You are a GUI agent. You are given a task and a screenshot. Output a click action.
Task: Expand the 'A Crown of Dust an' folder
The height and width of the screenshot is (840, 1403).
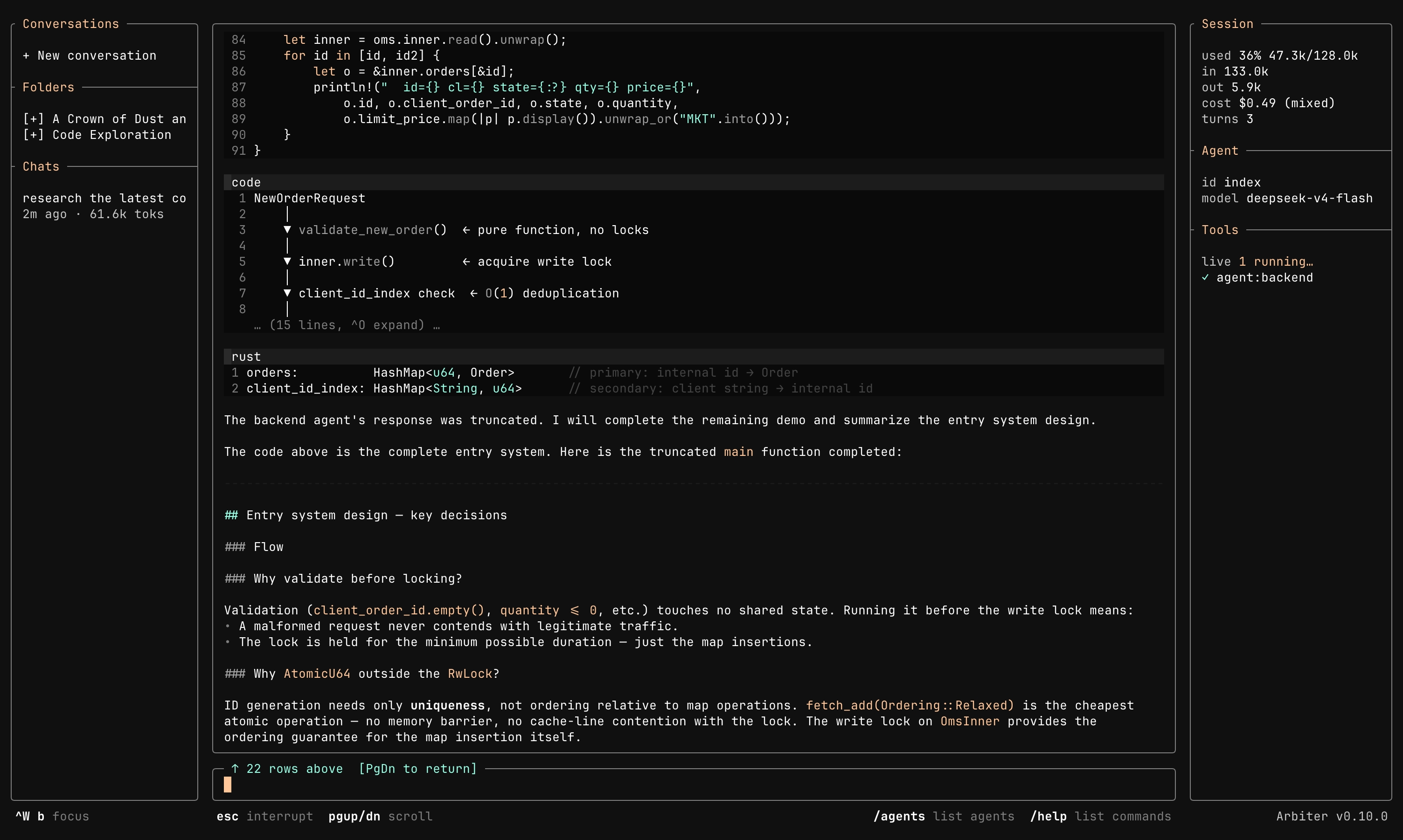104,119
